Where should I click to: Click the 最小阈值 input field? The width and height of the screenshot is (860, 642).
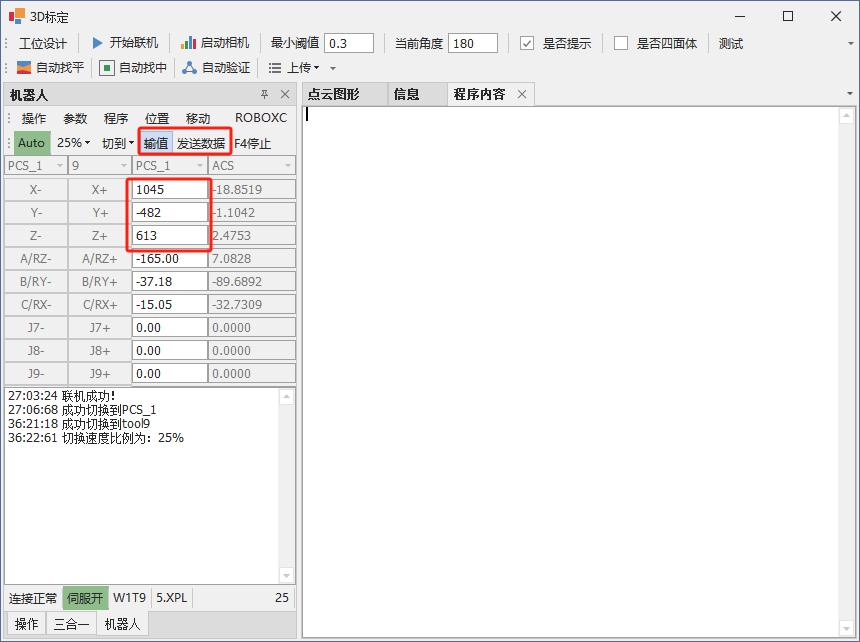349,43
